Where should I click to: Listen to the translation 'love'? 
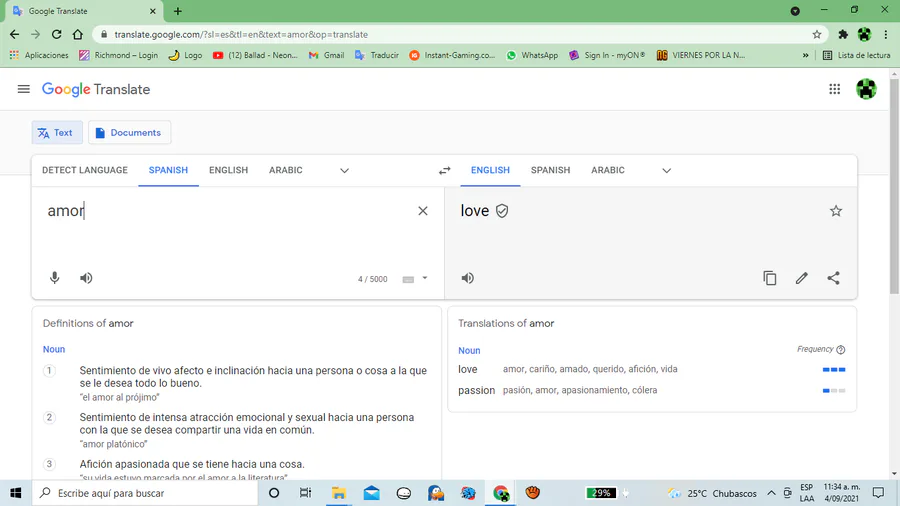(468, 278)
